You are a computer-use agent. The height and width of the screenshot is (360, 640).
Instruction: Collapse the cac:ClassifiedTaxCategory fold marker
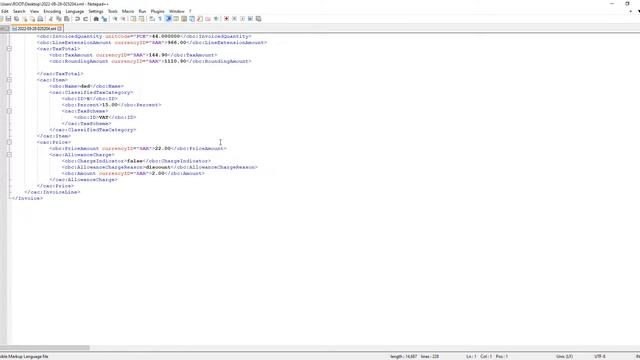(x=9, y=92)
